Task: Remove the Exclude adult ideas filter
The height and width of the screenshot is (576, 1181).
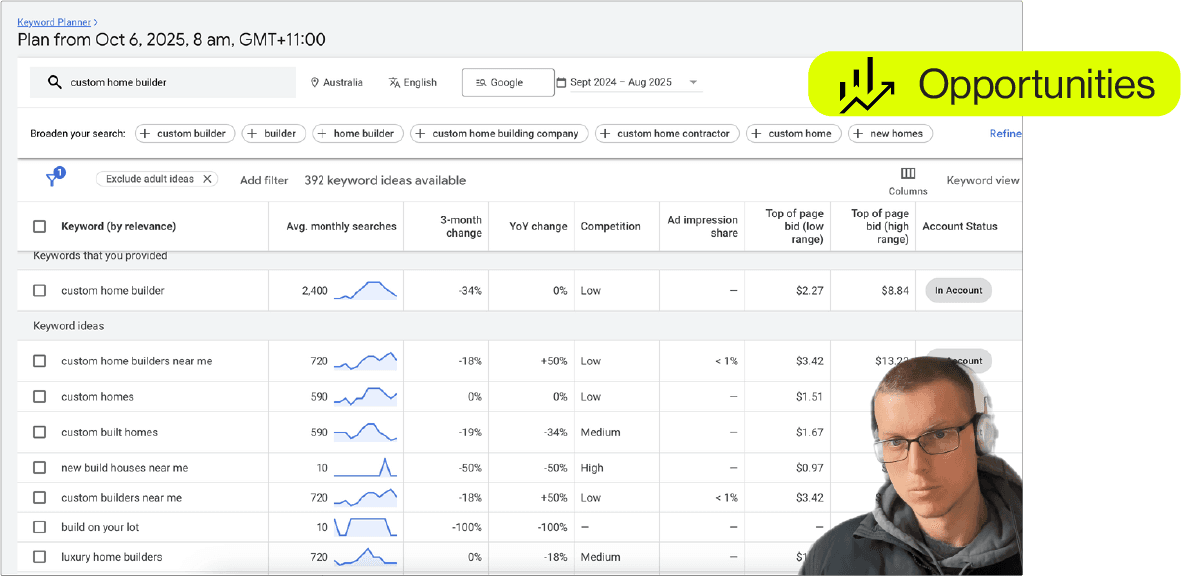Action: (x=207, y=179)
